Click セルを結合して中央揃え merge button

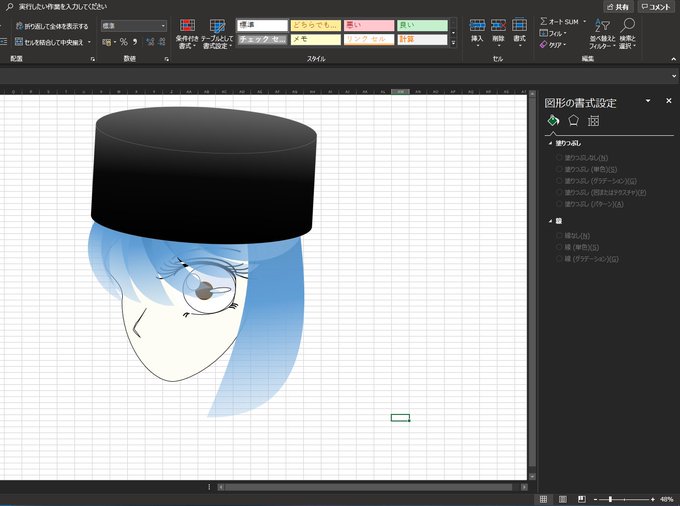point(49,42)
